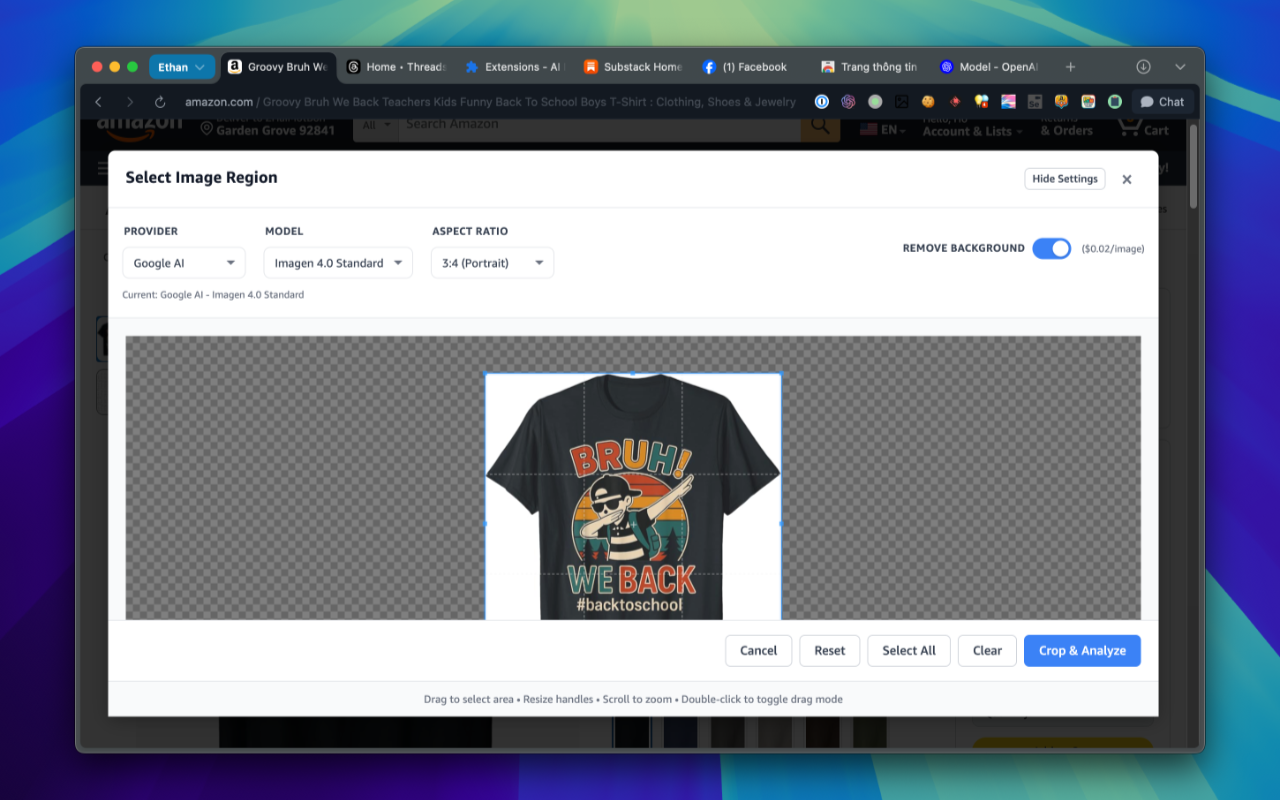The height and width of the screenshot is (800, 1280).
Task: Switch to the Home • Threads tab
Action: [395, 67]
